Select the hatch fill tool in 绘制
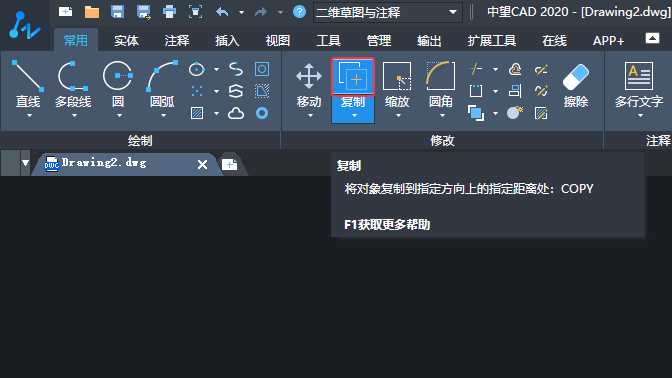 [197, 113]
